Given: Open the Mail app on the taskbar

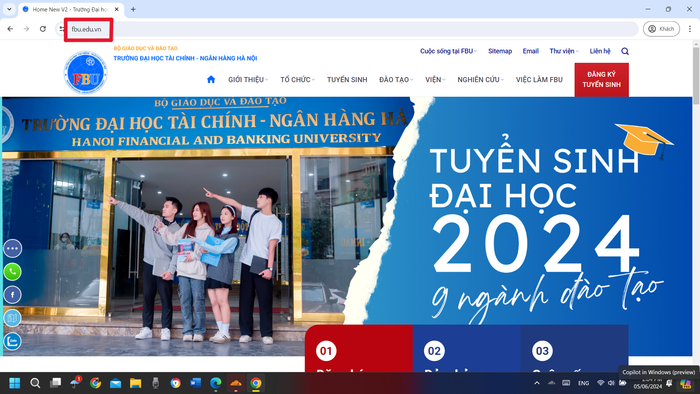Looking at the screenshot, I should pos(115,383).
